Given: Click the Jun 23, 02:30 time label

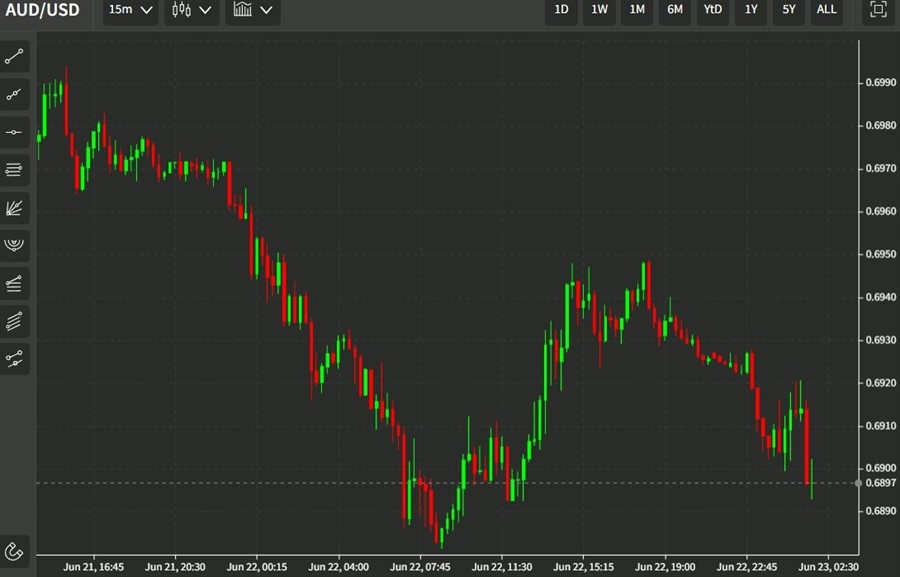Looking at the screenshot, I should click(x=828, y=567).
